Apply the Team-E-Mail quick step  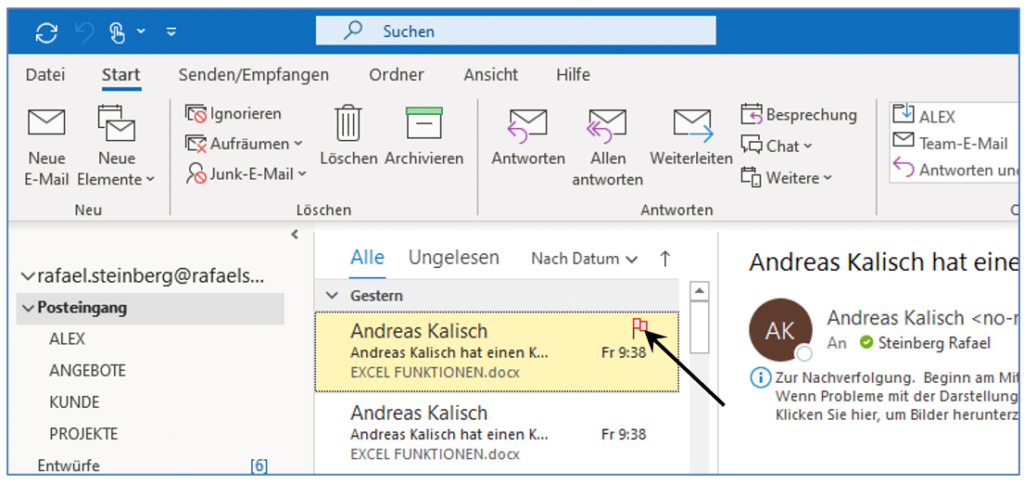click(x=950, y=143)
